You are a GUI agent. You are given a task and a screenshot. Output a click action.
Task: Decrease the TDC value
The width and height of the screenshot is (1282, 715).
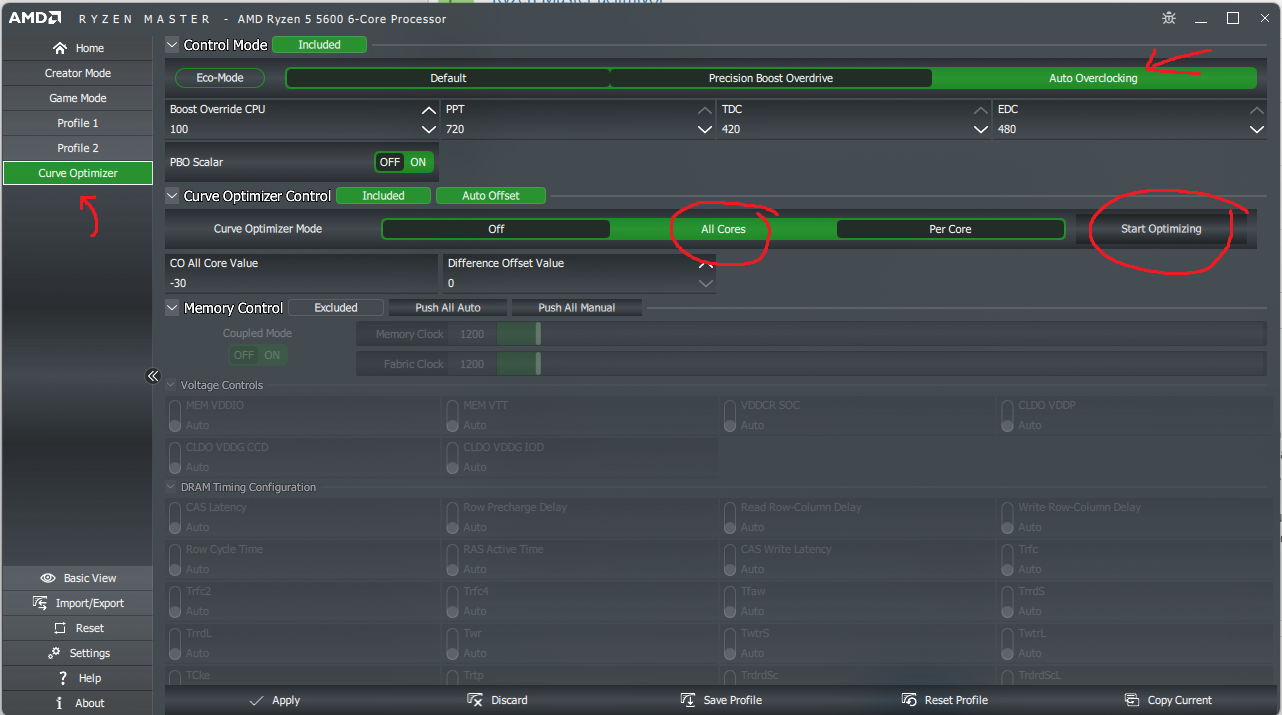980,129
